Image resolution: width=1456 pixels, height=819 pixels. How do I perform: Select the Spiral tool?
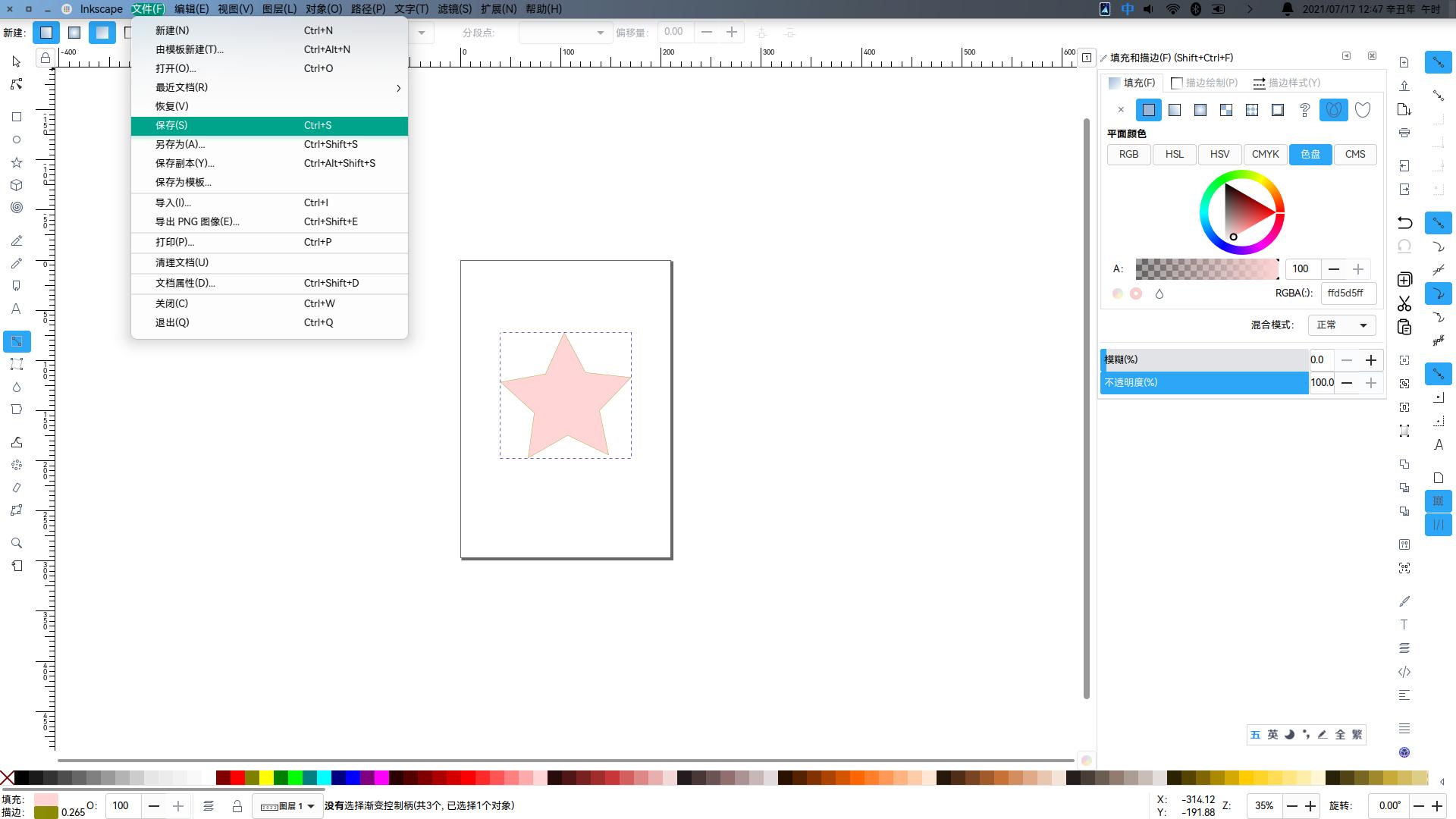point(17,208)
